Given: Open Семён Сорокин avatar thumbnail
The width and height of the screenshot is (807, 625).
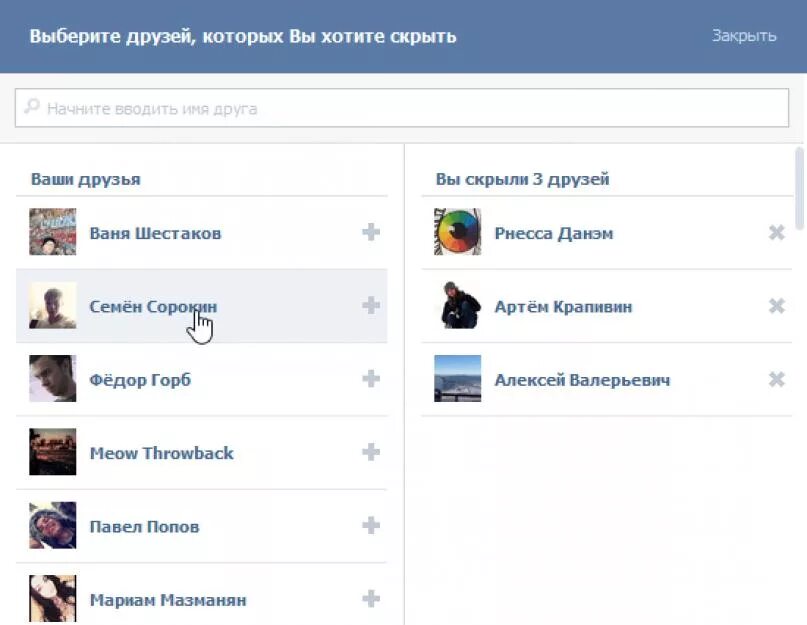Looking at the screenshot, I should pos(52,305).
